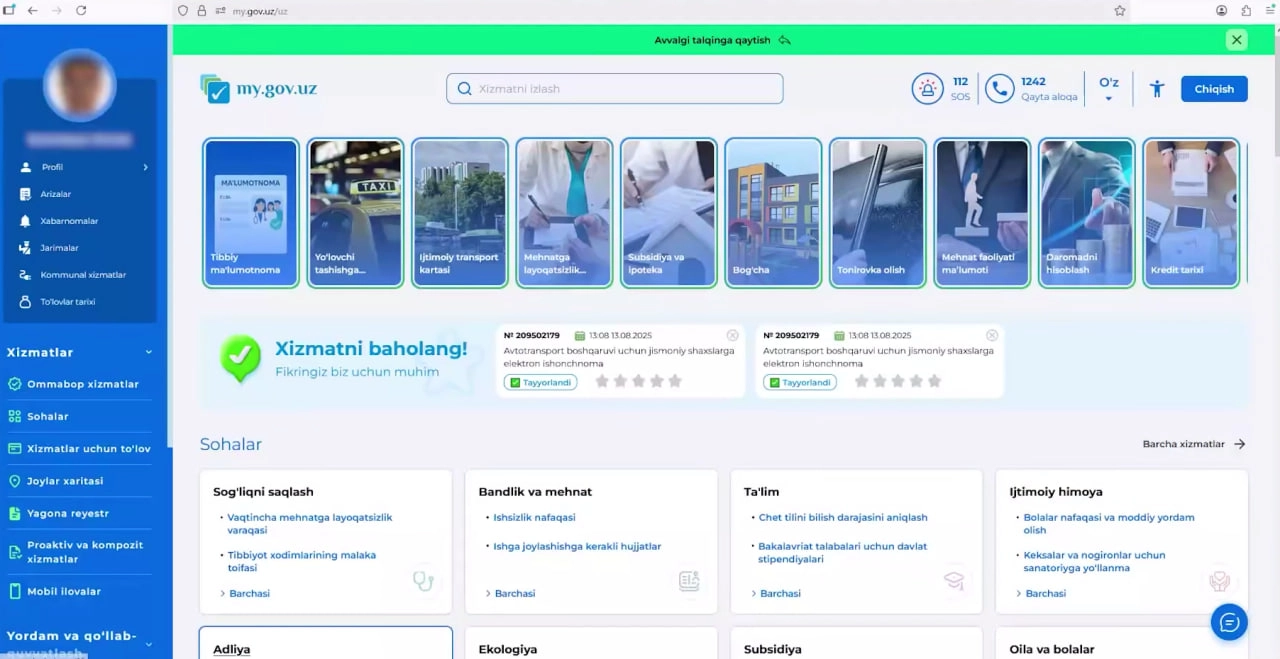Click the browser refresh icon
The height and width of the screenshot is (659, 1280).
click(81, 11)
